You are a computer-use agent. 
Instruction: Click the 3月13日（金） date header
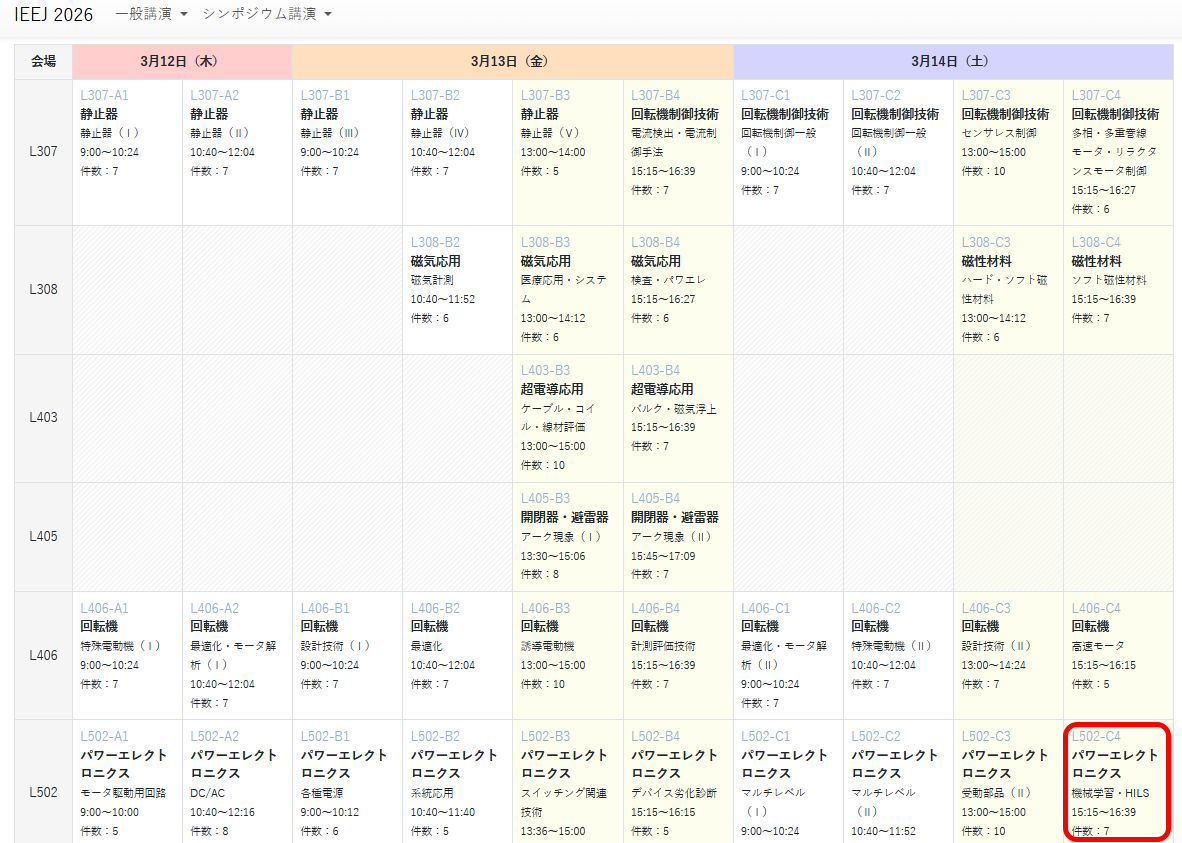point(512,61)
